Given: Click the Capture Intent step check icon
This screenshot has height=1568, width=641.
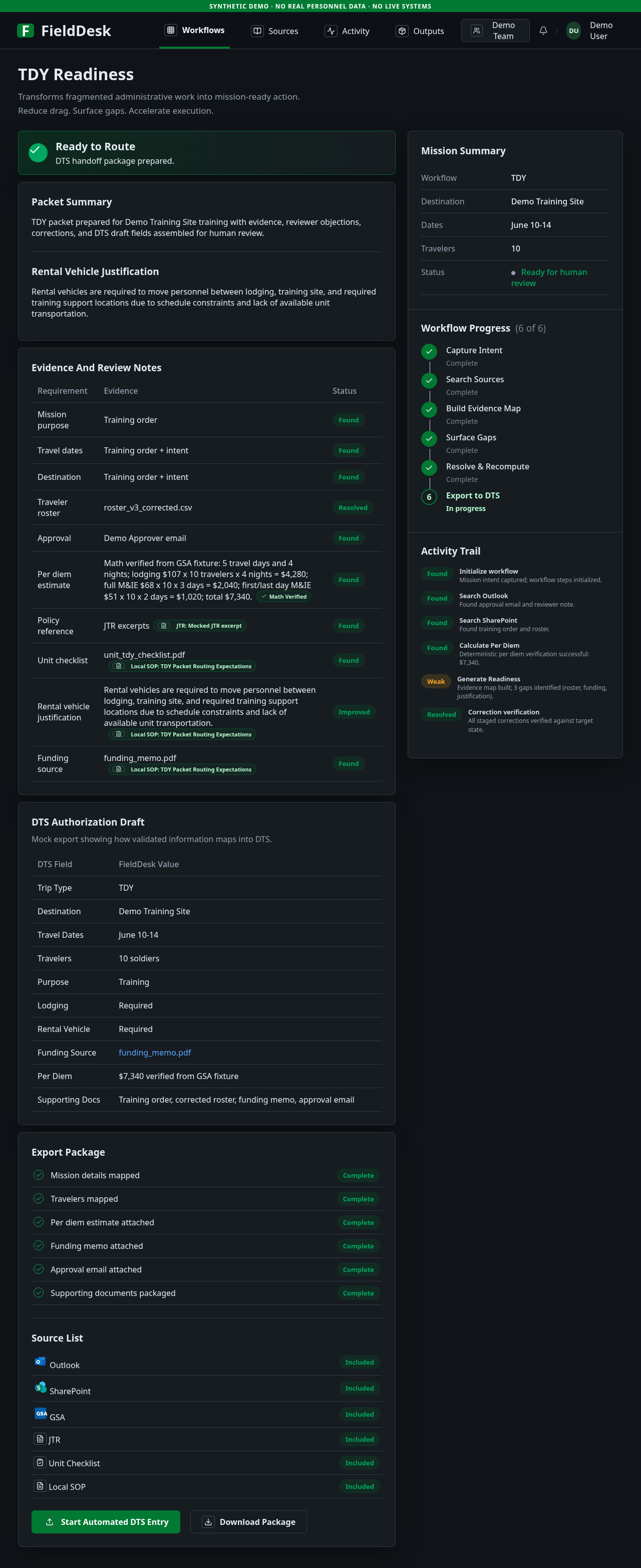Looking at the screenshot, I should [429, 351].
